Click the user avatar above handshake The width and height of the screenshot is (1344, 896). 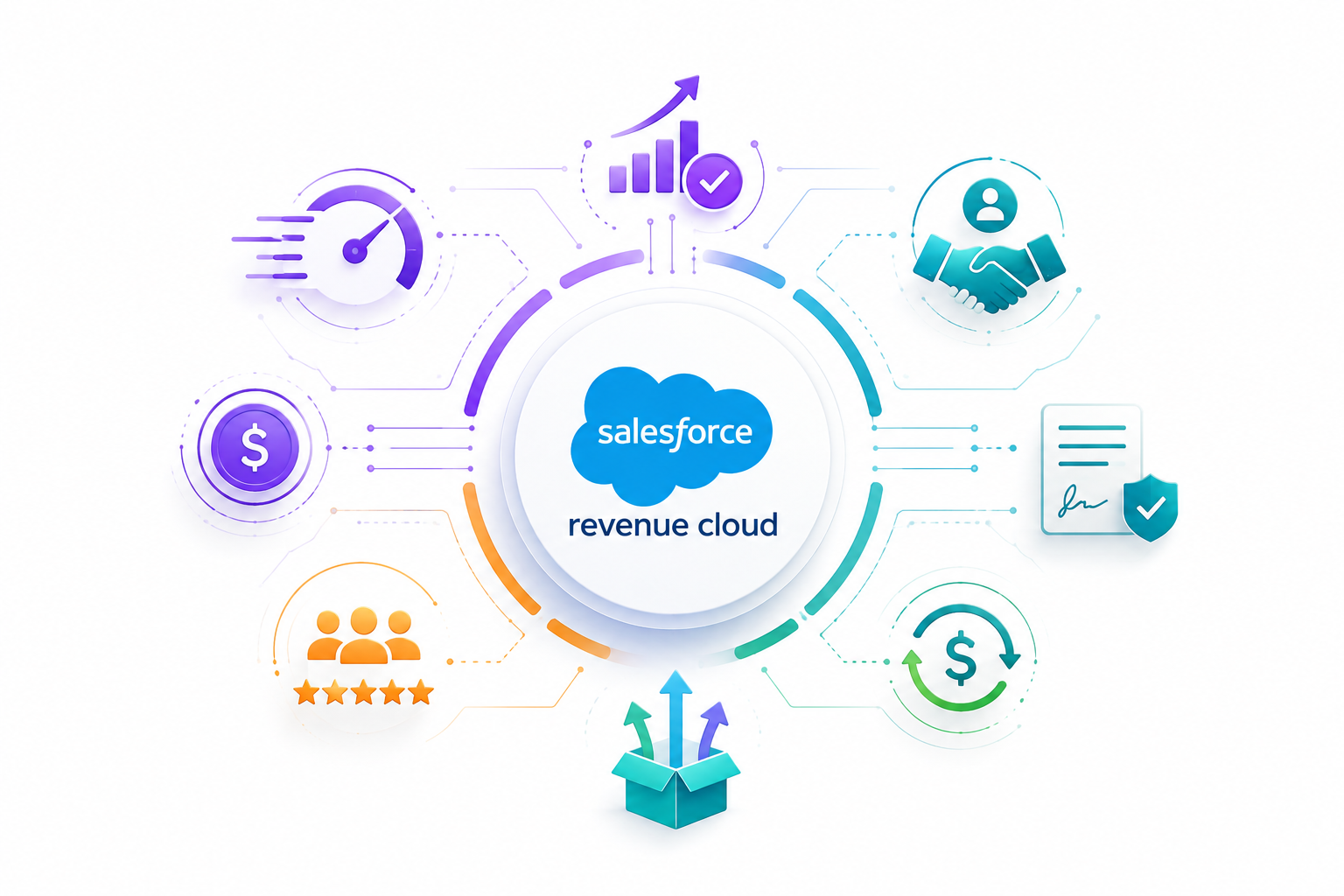(990, 205)
